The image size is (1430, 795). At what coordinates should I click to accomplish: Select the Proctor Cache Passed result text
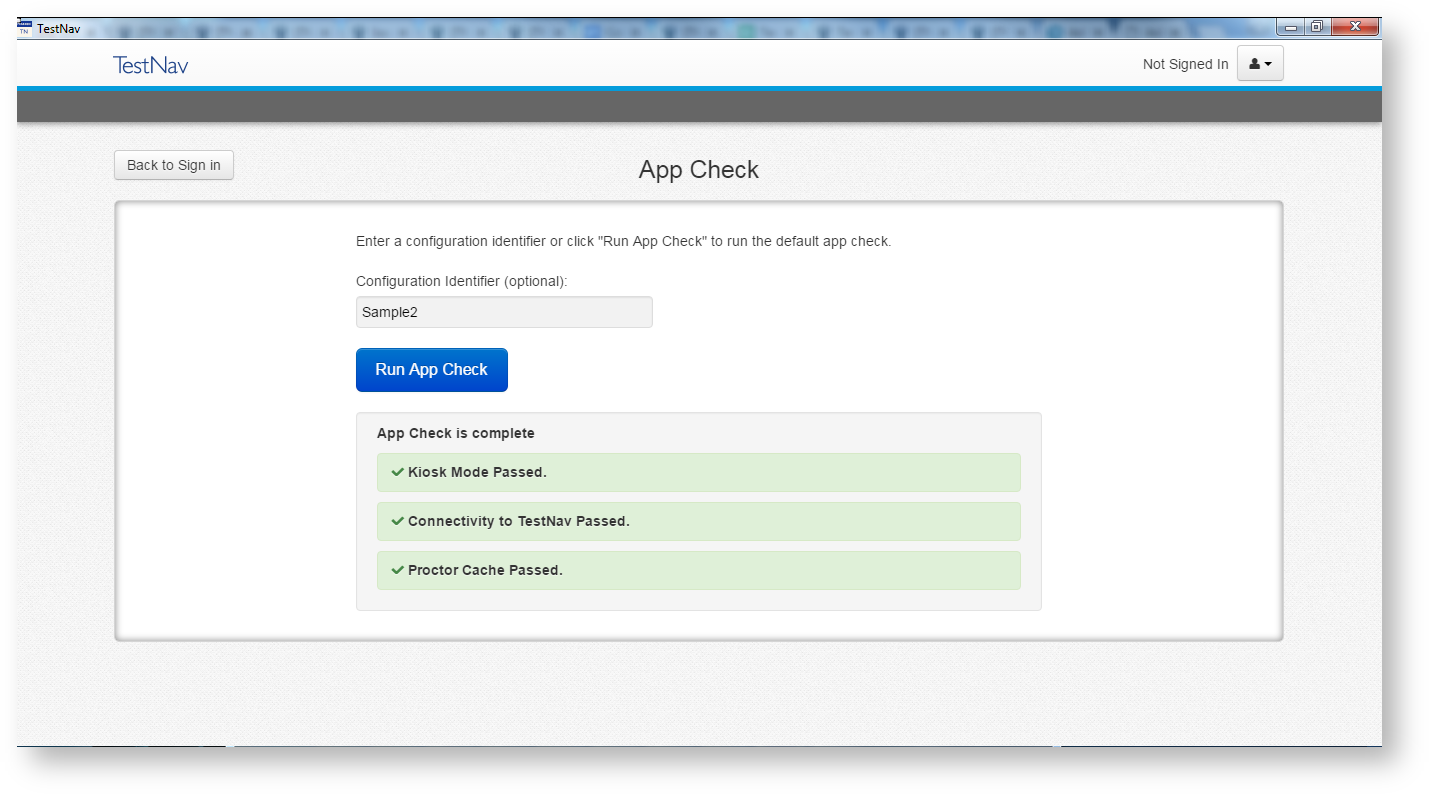coord(485,570)
